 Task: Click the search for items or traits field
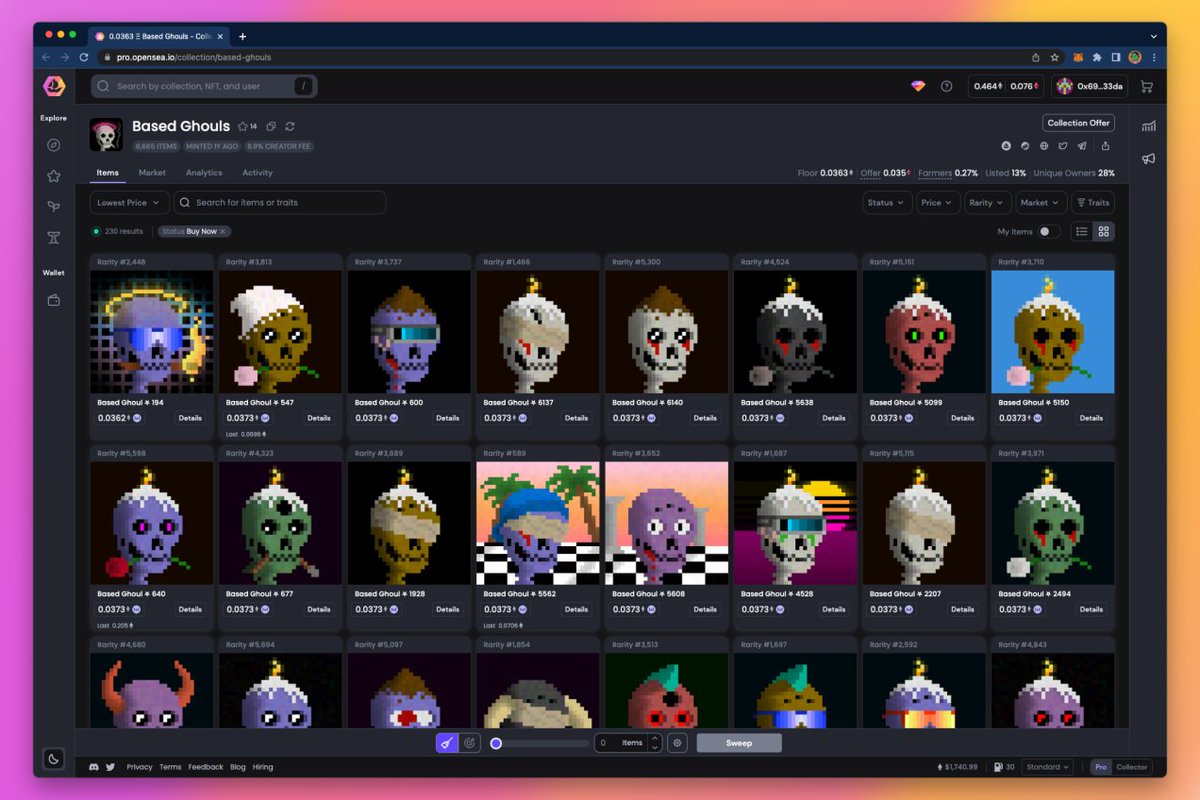(280, 202)
